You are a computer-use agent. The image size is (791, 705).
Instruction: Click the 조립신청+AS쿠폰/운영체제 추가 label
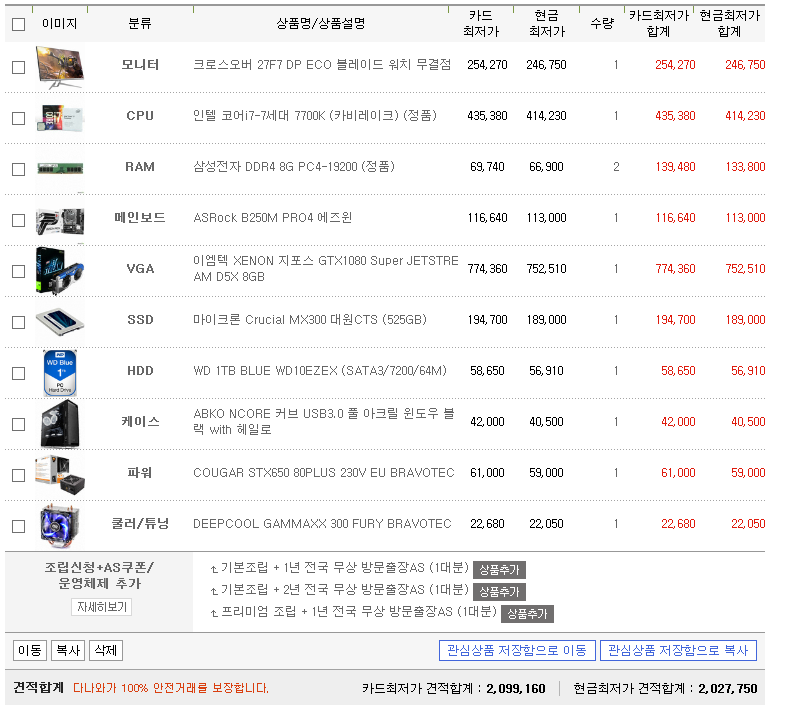99,575
